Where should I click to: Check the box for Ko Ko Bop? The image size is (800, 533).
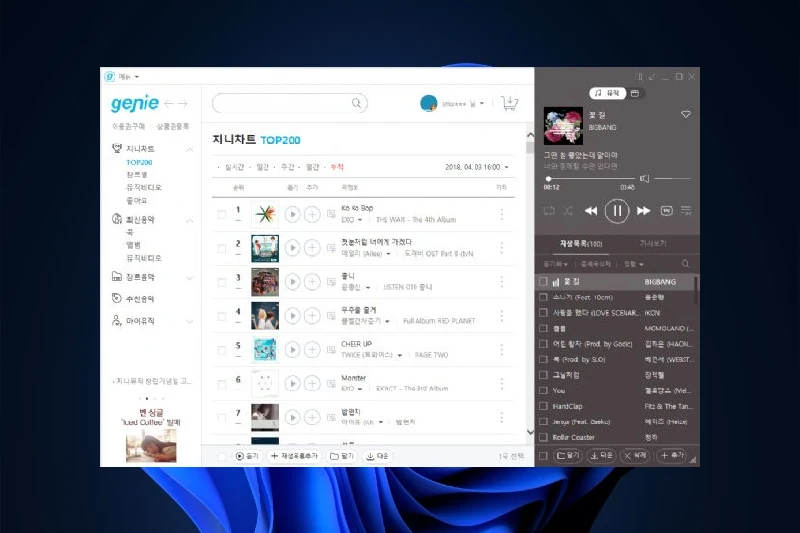click(x=221, y=215)
